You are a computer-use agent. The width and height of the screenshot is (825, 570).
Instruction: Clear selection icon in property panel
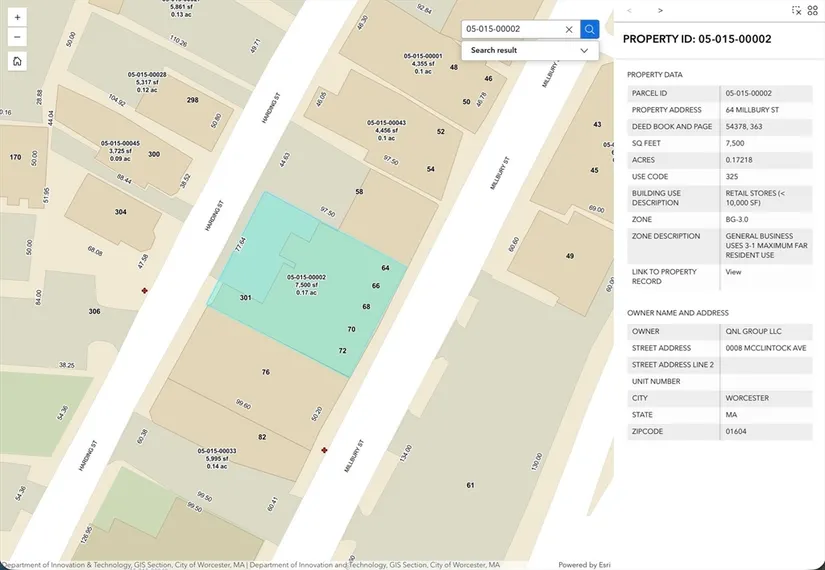tap(796, 10)
